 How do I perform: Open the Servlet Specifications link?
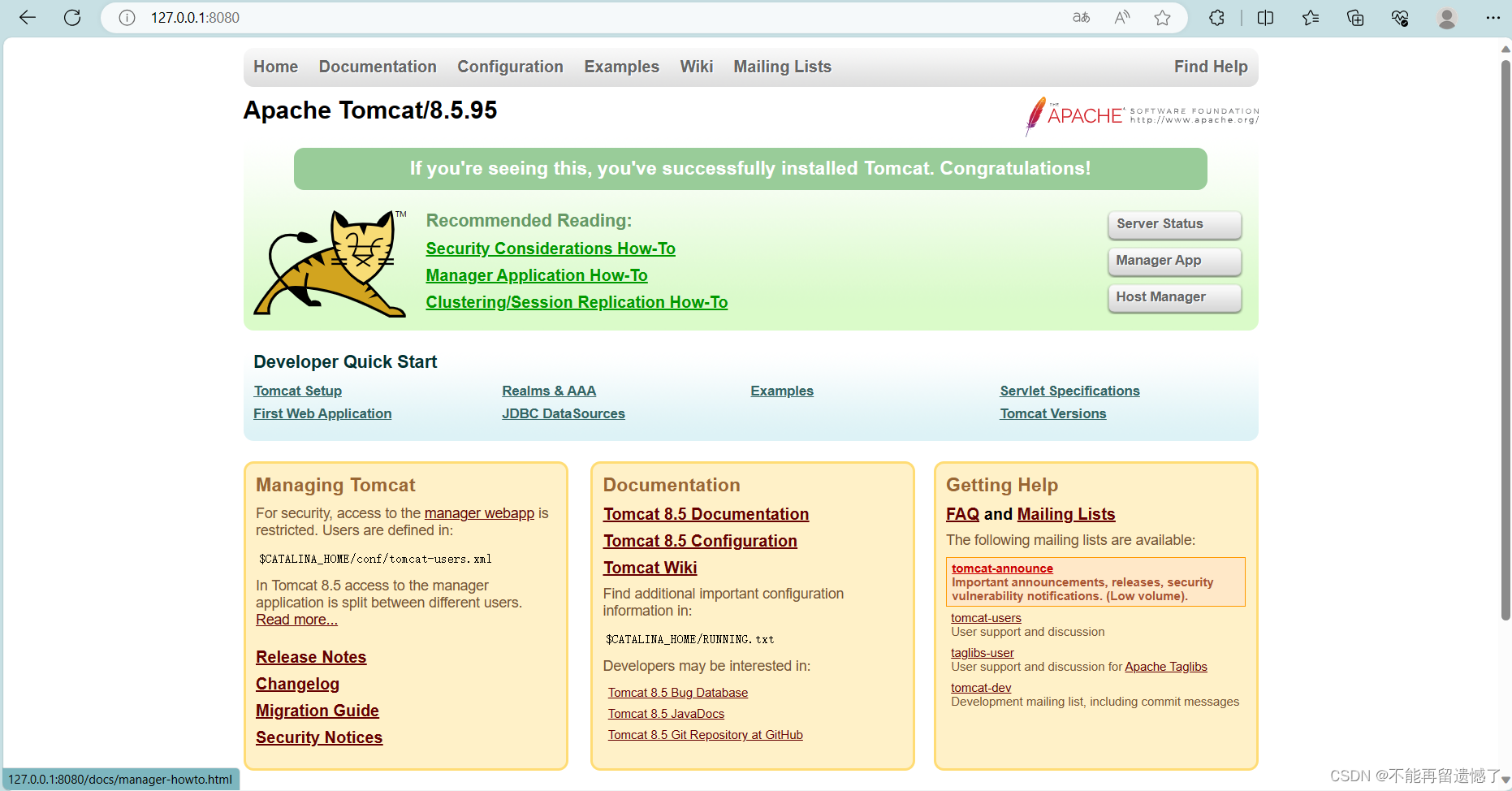tap(1069, 391)
